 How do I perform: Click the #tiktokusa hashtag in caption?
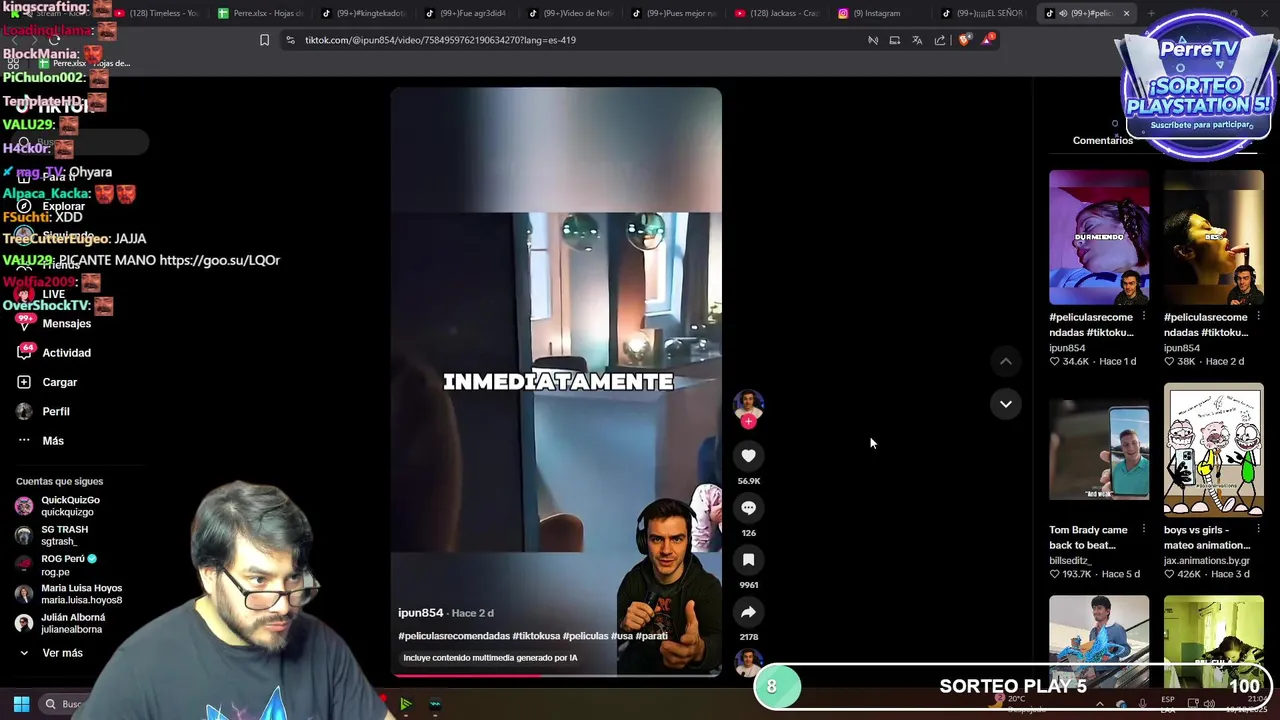click(535, 636)
